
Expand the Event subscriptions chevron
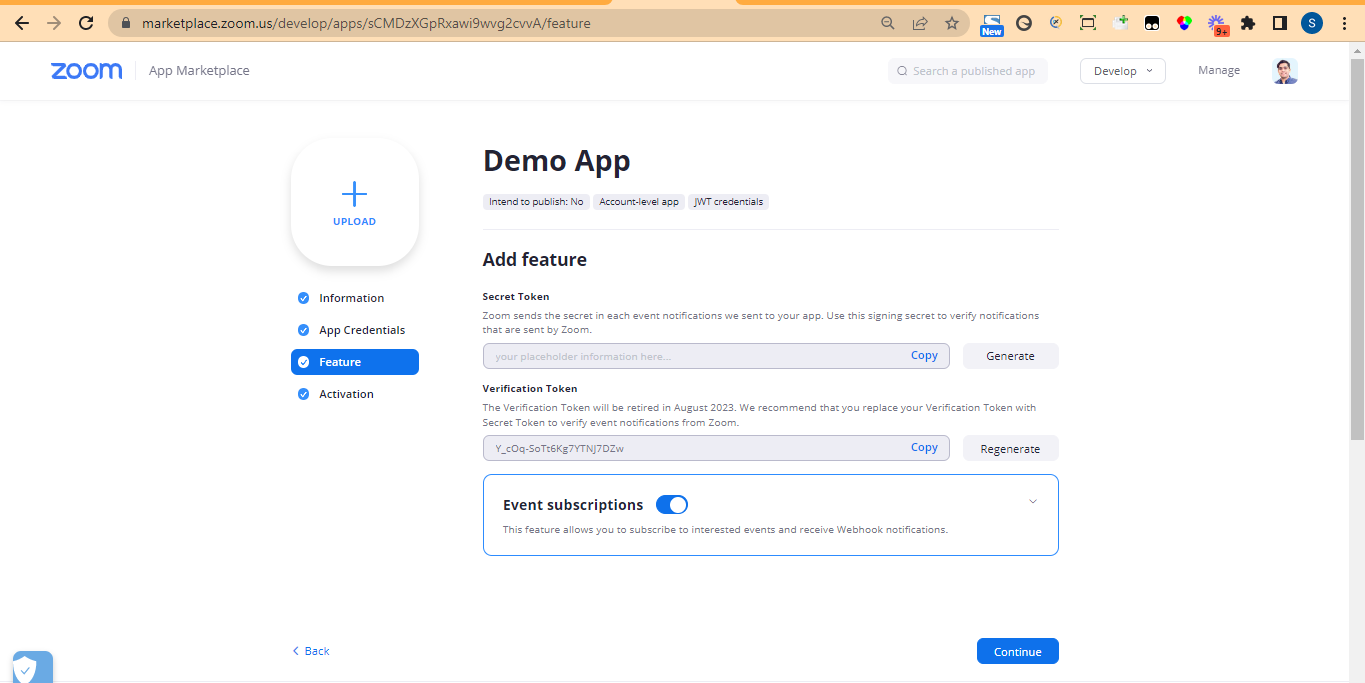tap(1033, 502)
